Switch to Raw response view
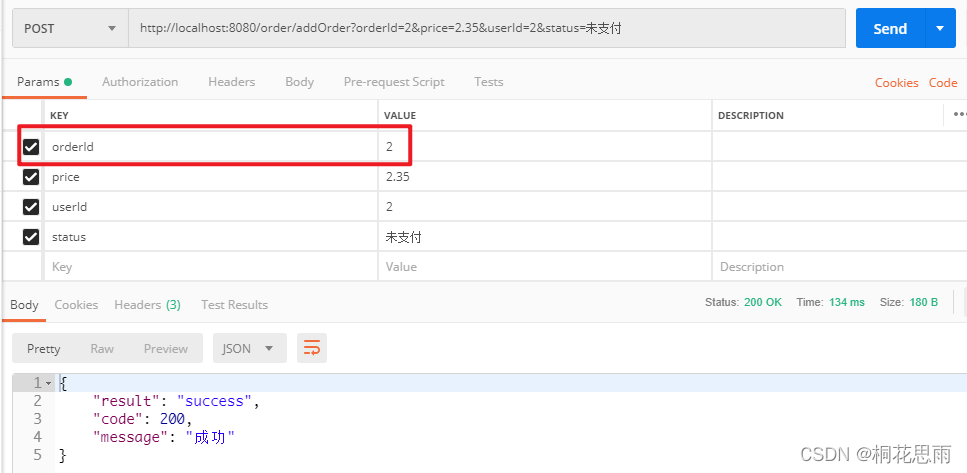 pyautogui.click(x=102, y=348)
